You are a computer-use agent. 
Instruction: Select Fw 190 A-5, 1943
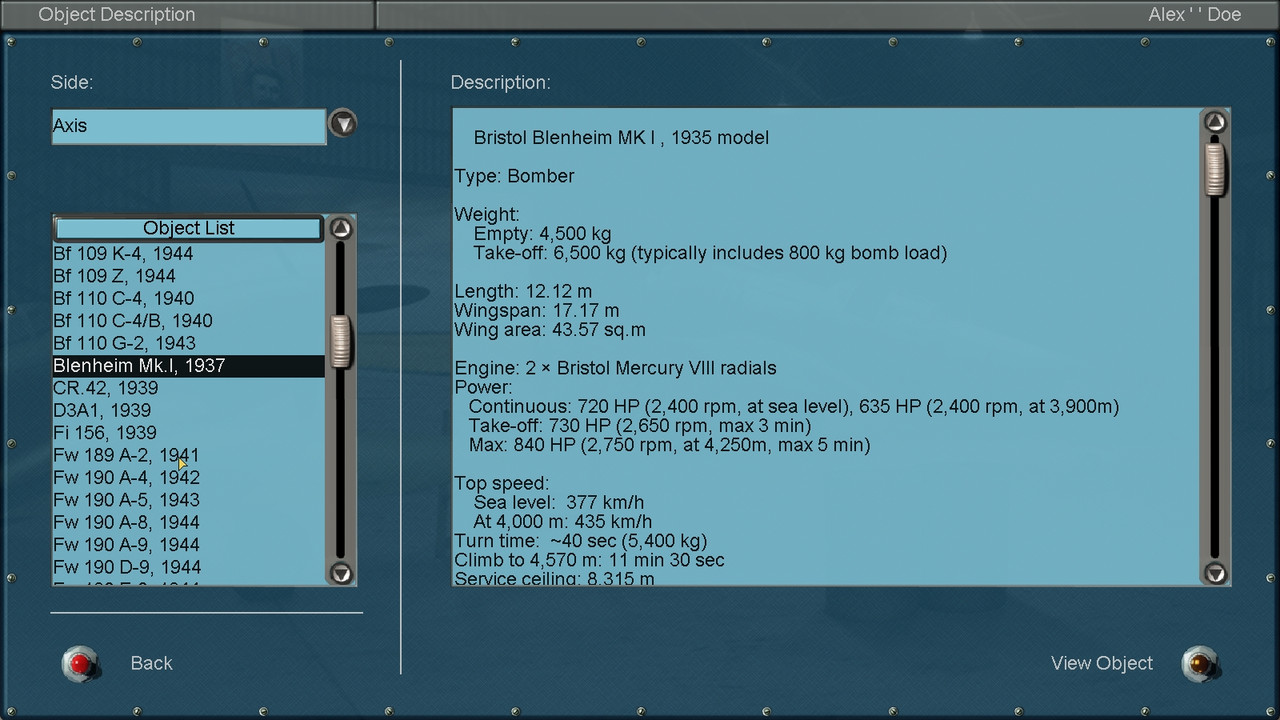point(189,500)
